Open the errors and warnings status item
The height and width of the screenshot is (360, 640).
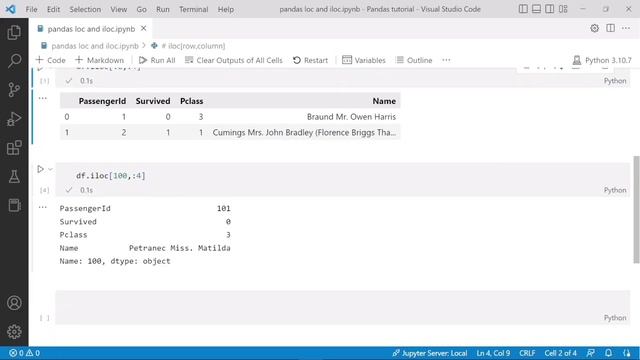point(24,353)
